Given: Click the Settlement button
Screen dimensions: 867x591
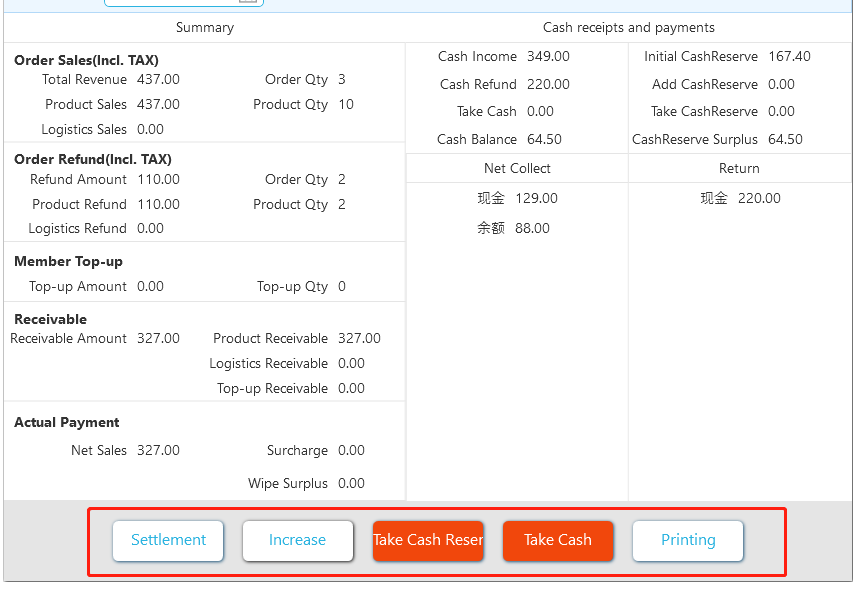Looking at the screenshot, I should coord(168,541).
